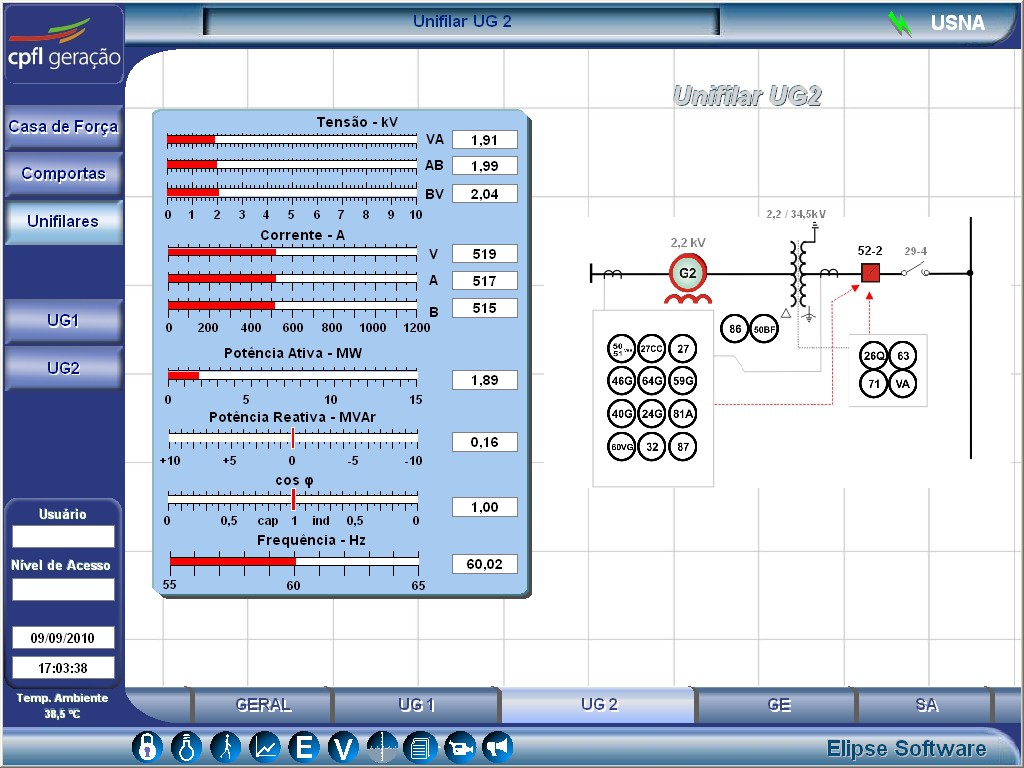Click the Potência Reativa MVAr gauge bar

293,437
